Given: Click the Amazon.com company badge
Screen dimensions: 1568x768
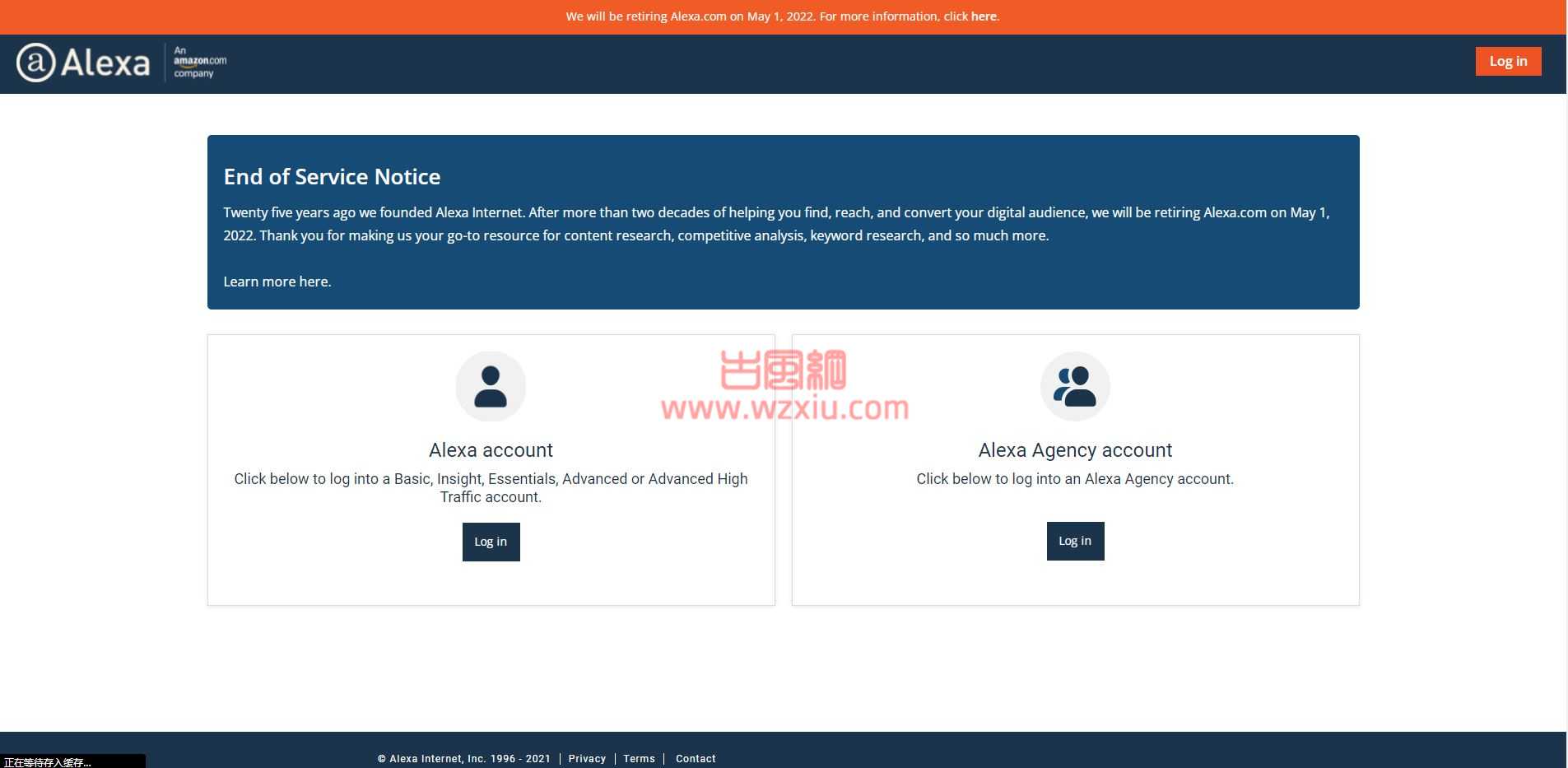Looking at the screenshot, I should click(x=199, y=63).
